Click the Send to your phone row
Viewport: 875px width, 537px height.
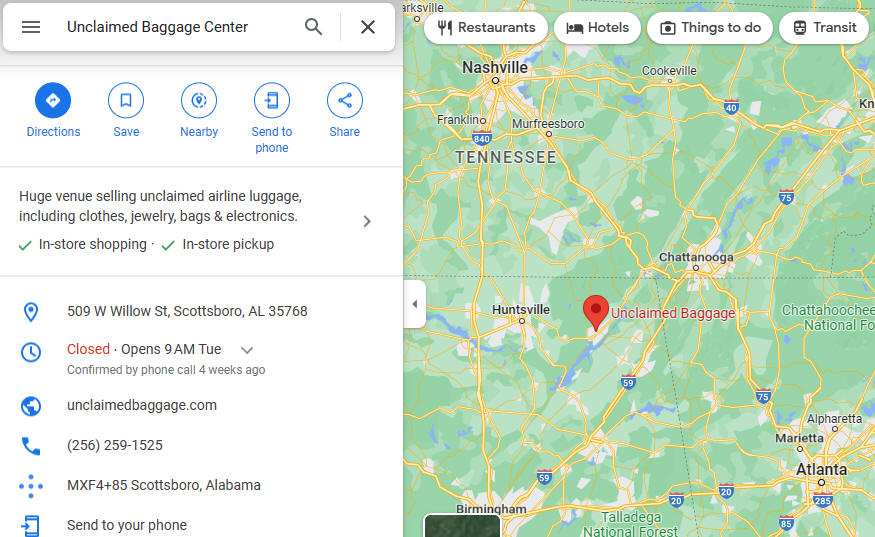coord(201,525)
